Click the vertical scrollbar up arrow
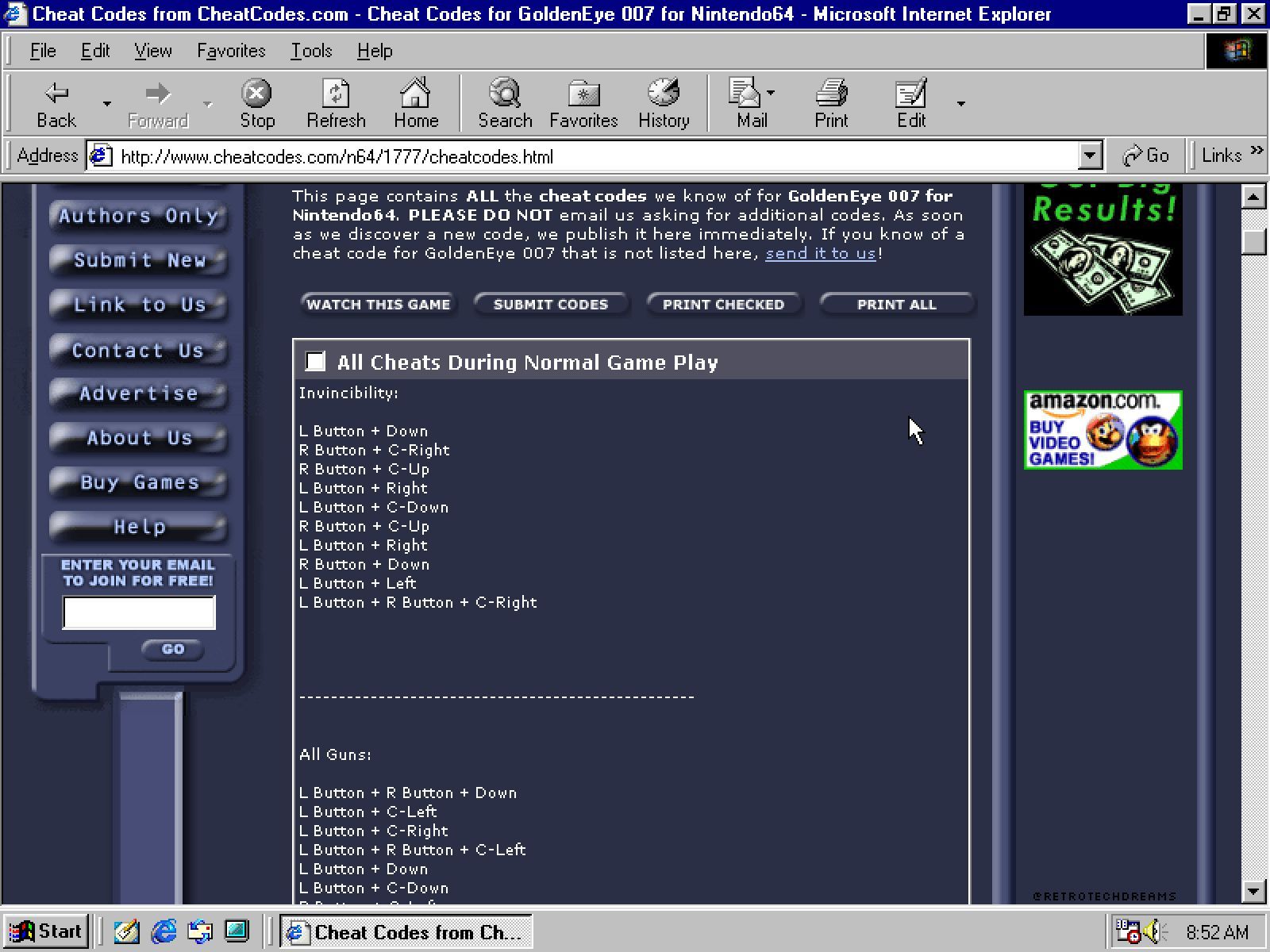Viewport: 1270px width, 952px height. [1253, 197]
